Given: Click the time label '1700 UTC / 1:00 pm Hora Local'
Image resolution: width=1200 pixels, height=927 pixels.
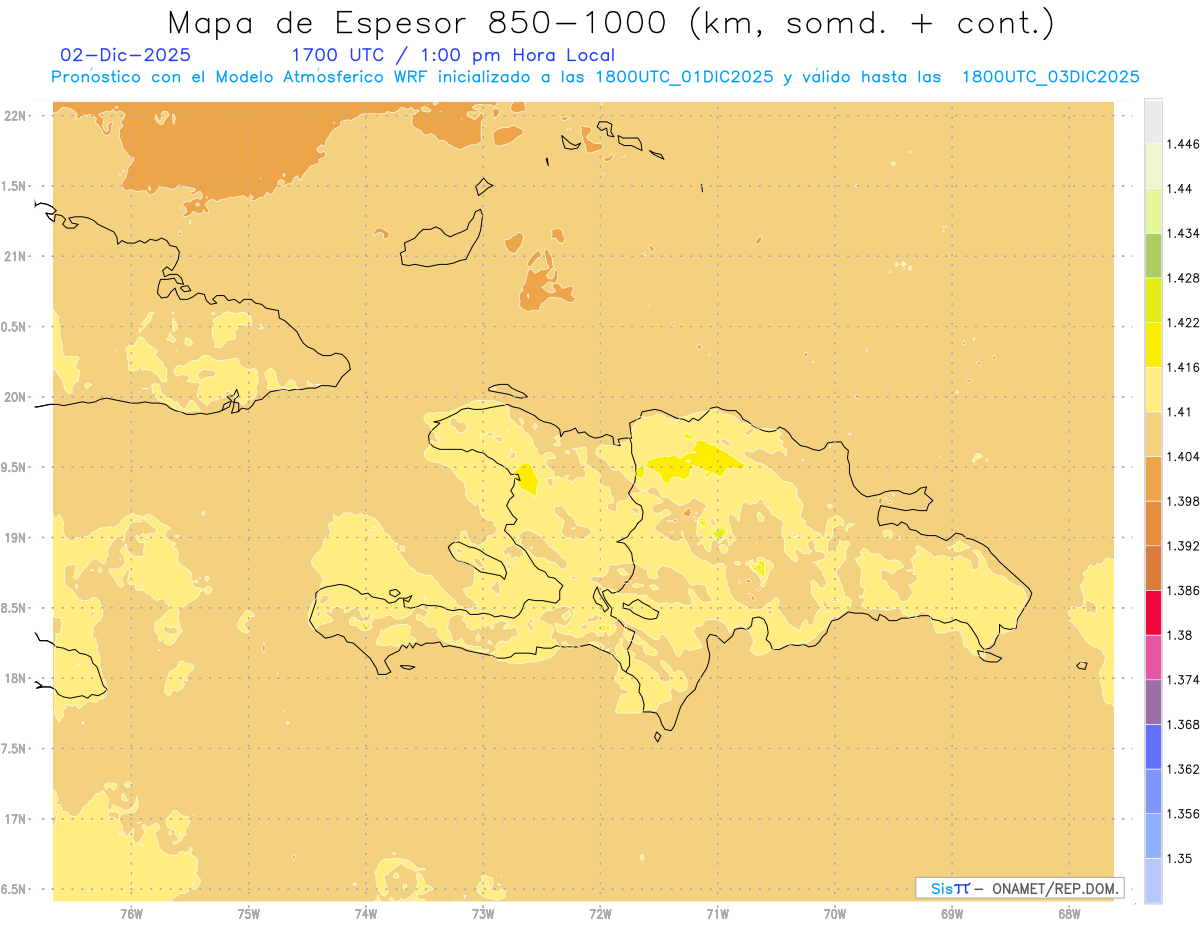Looking at the screenshot, I should pyautogui.click(x=453, y=55).
